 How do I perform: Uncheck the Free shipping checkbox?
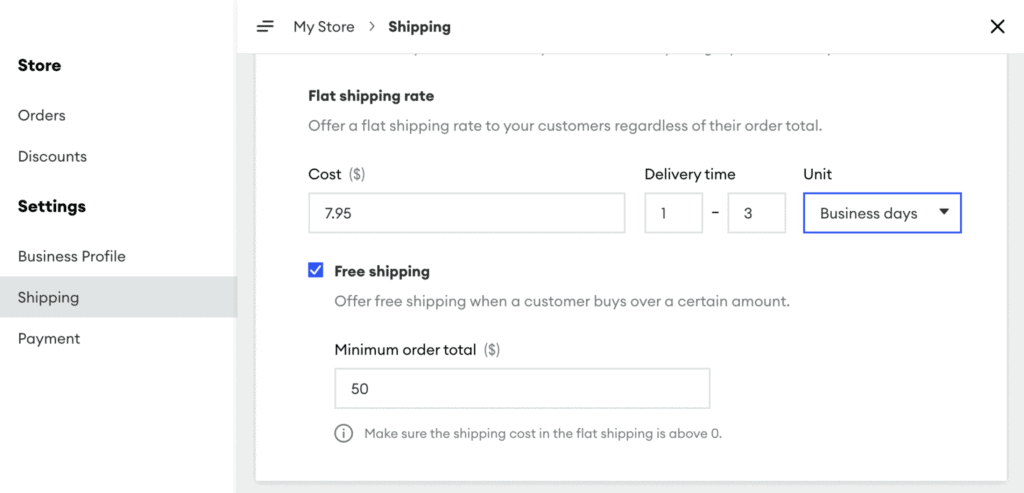[315, 270]
